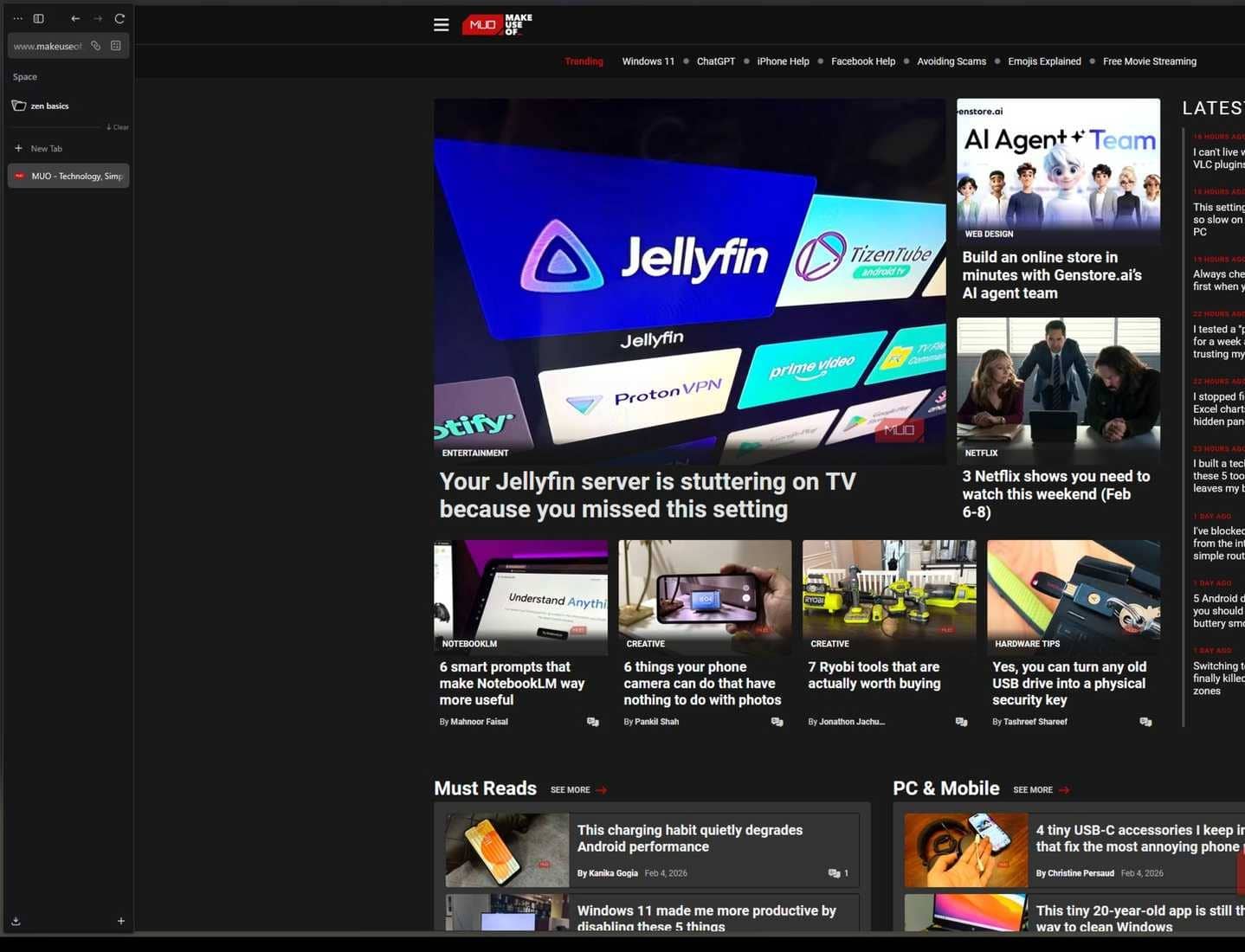
Task: Click the NotebookLM category label
Action: [469, 644]
